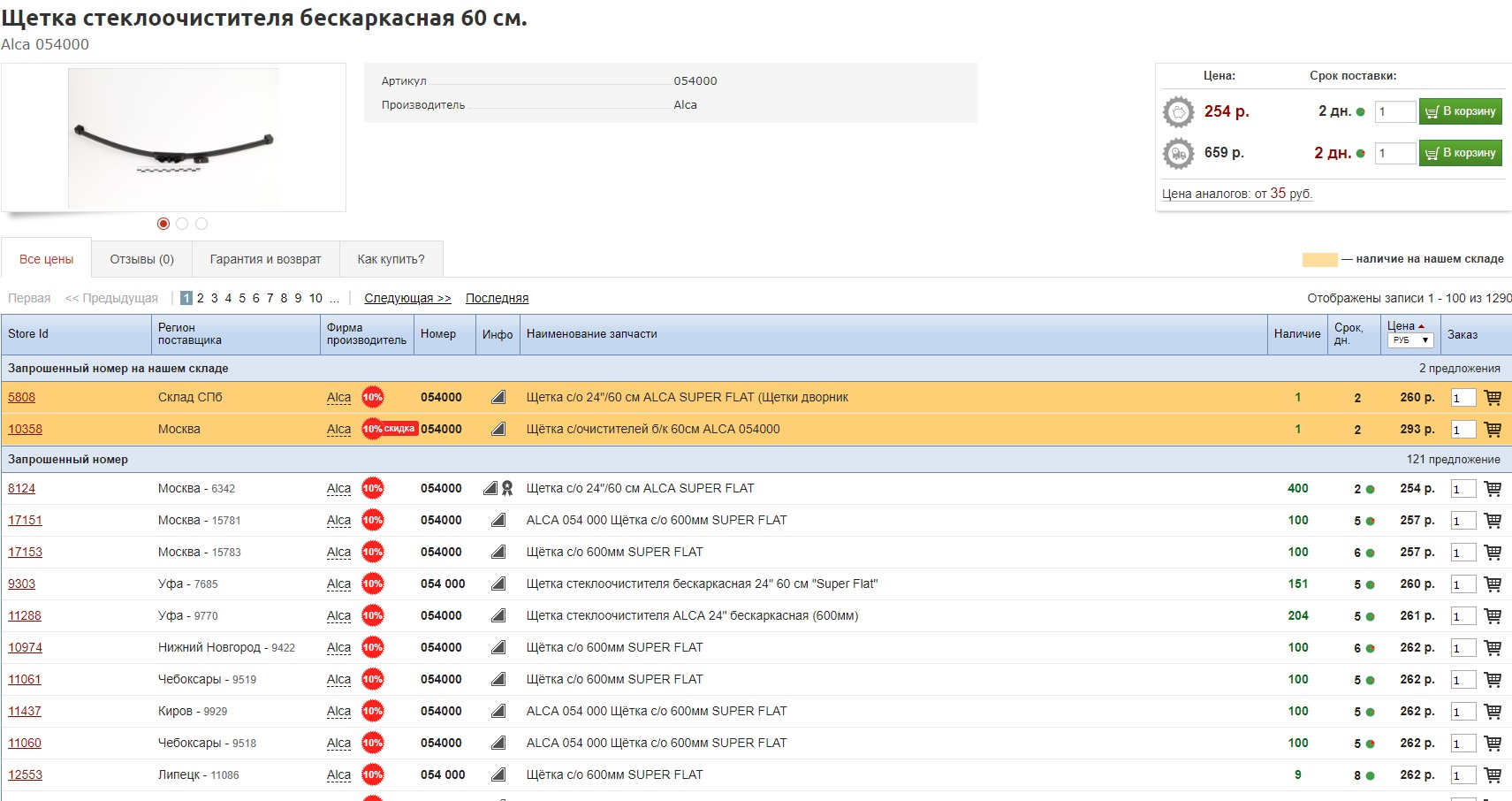Go to page 2 of results
Image resolution: width=1512 pixels, height=801 pixels.
pyautogui.click(x=201, y=298)
